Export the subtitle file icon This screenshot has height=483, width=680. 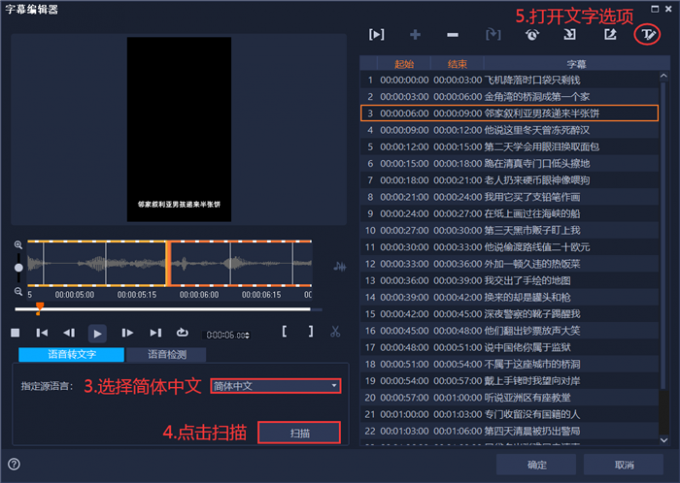click(610, 35)
